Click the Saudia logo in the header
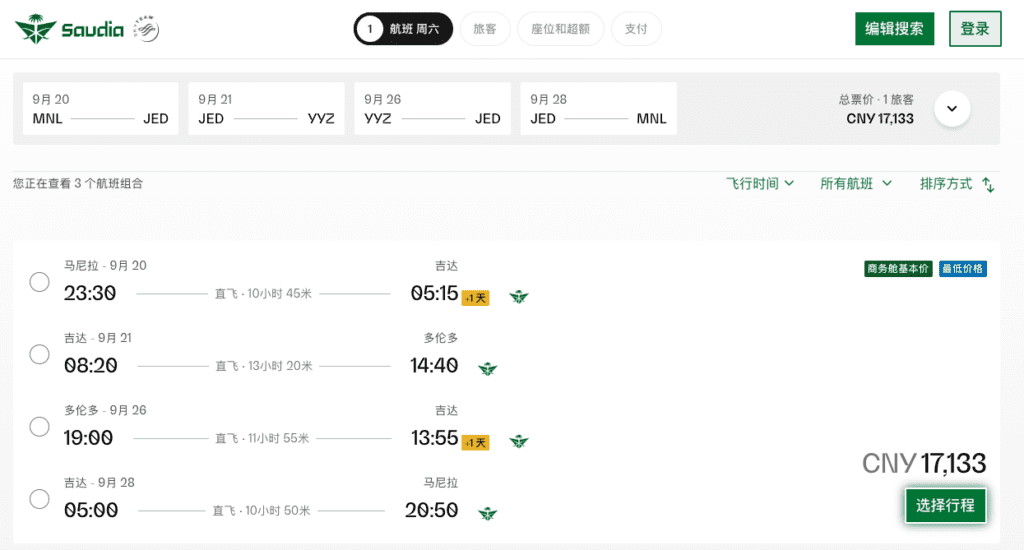Viewport: 1024px width, 550px height. coord(69,29)
